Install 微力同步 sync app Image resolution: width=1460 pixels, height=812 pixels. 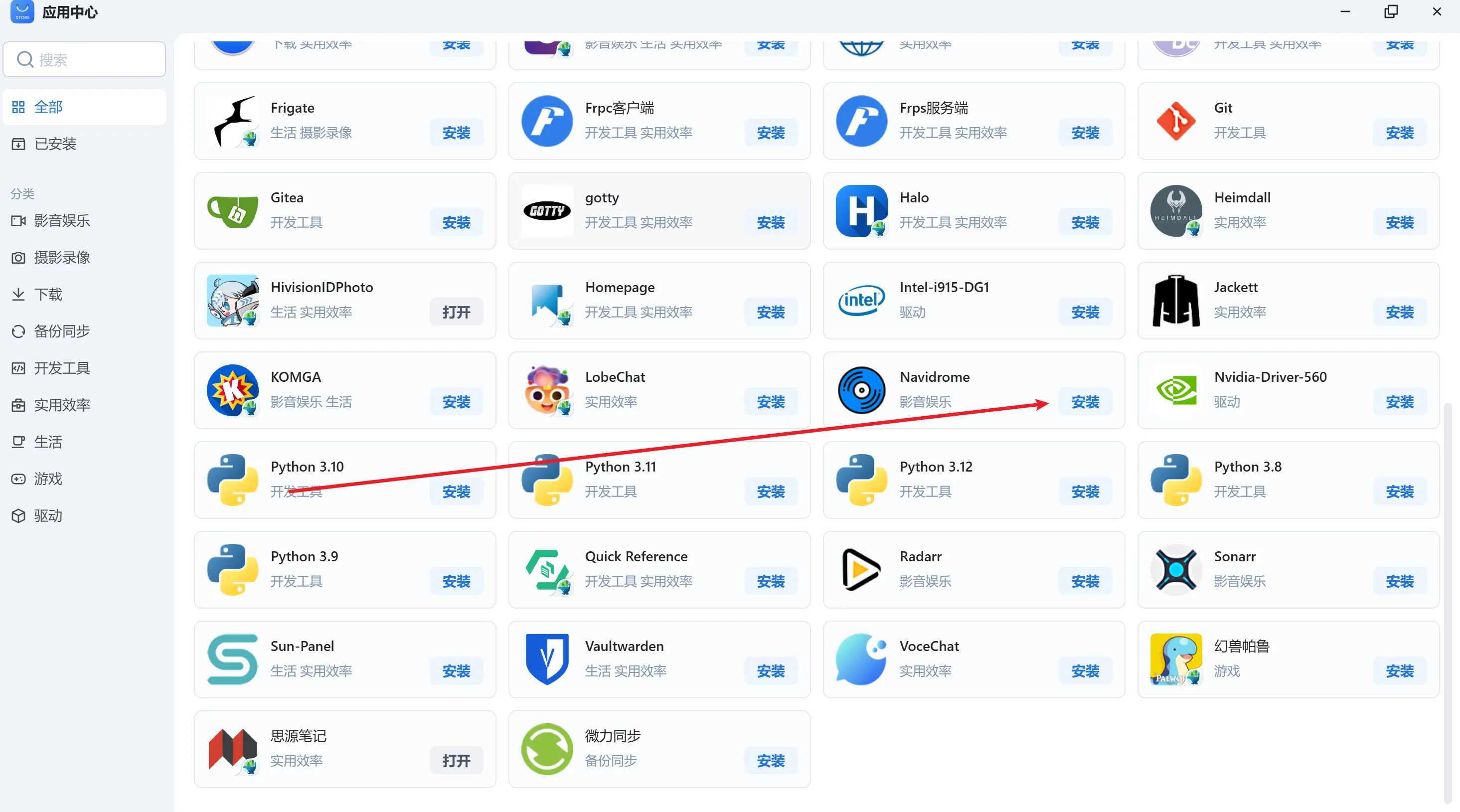coord(771,761)
